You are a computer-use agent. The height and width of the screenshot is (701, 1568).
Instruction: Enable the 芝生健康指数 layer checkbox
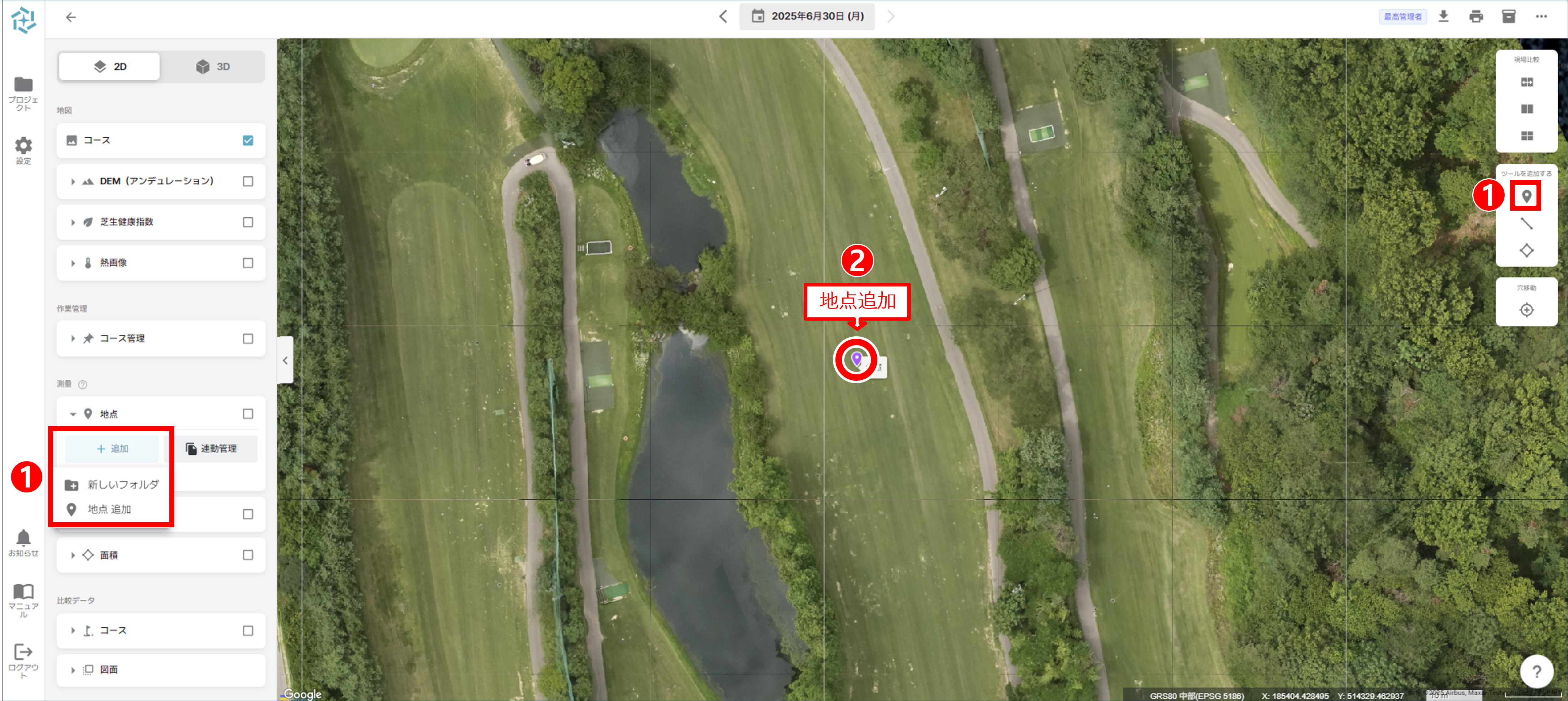click(x=248, y=222)
